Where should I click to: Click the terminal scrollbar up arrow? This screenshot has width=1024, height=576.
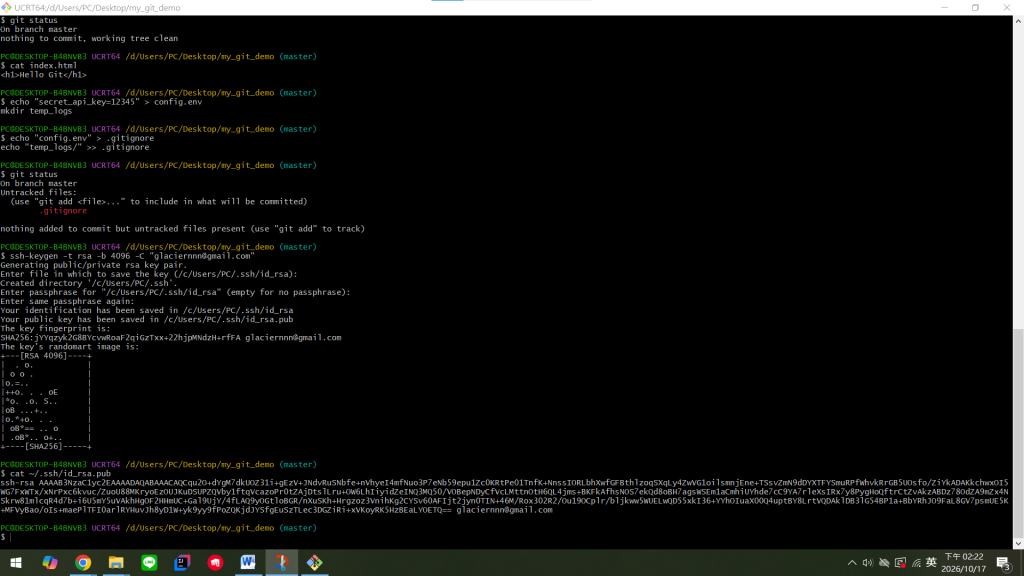1018,21
